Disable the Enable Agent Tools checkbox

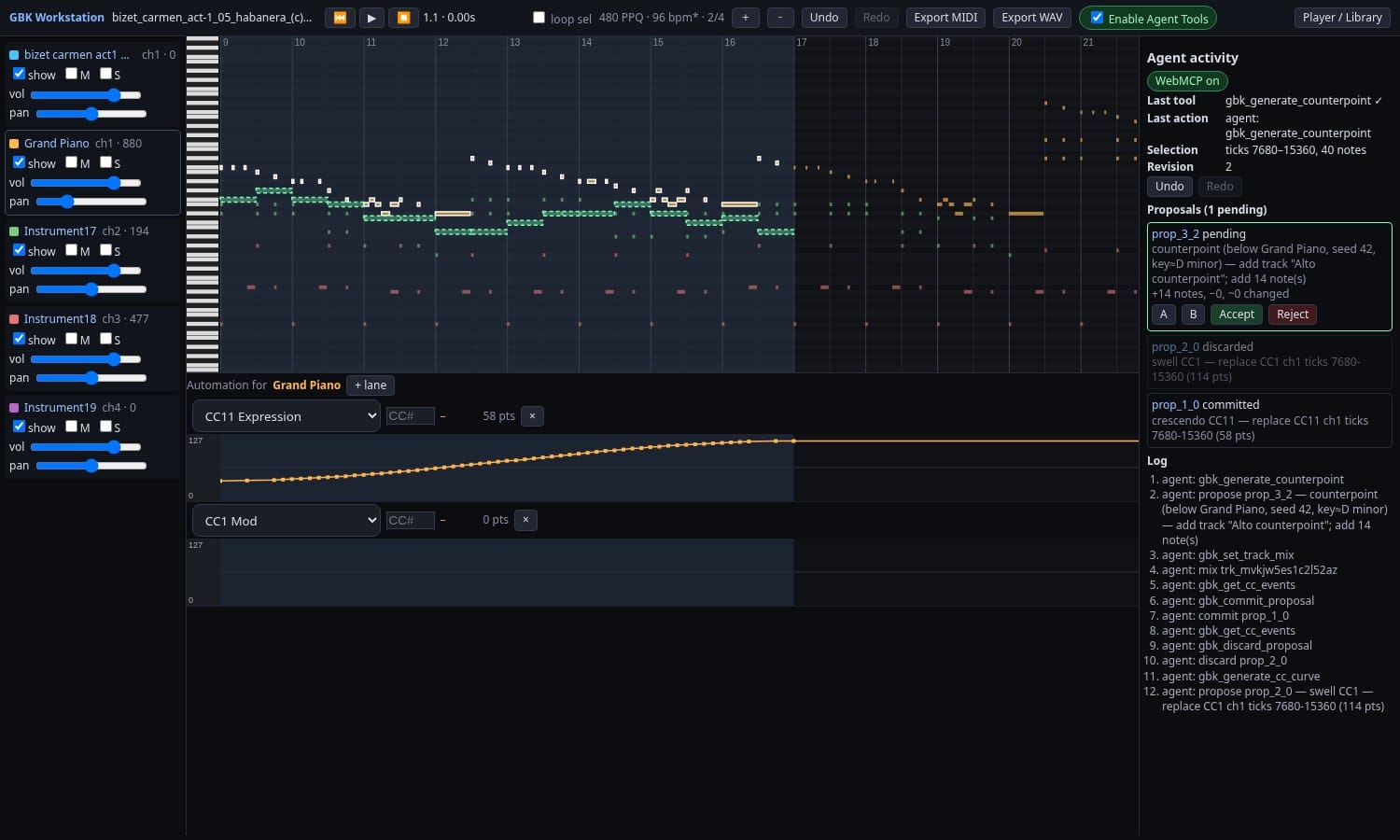(1097, 18)
